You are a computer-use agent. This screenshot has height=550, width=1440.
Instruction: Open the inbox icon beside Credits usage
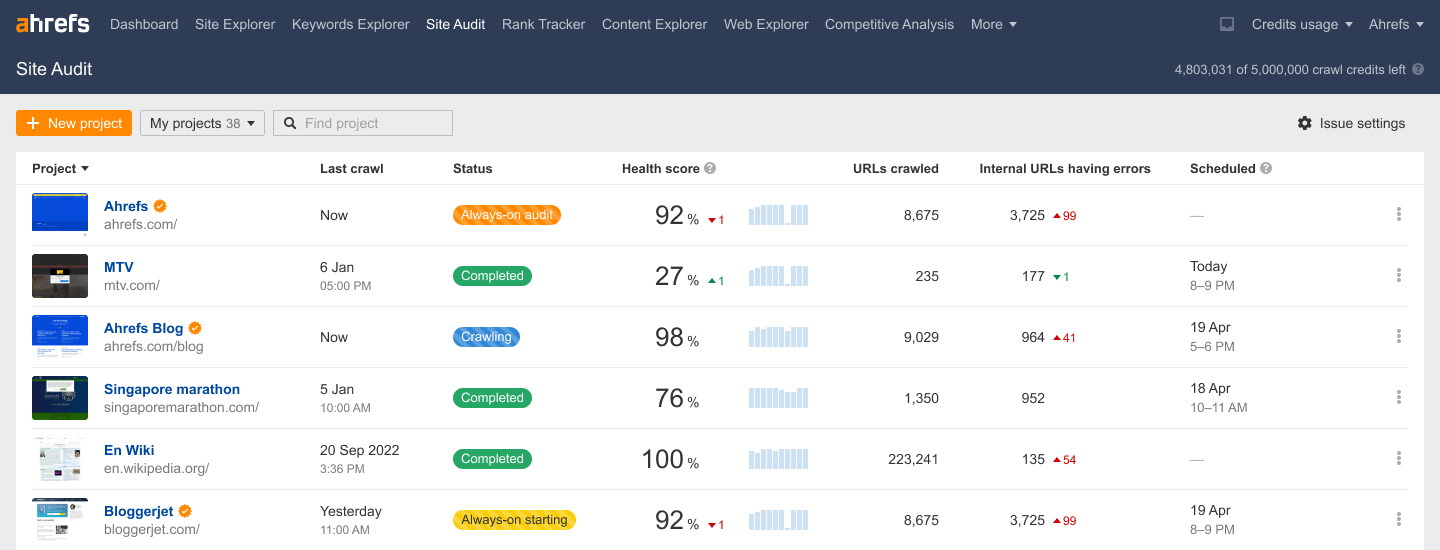tap(1227, 24)
